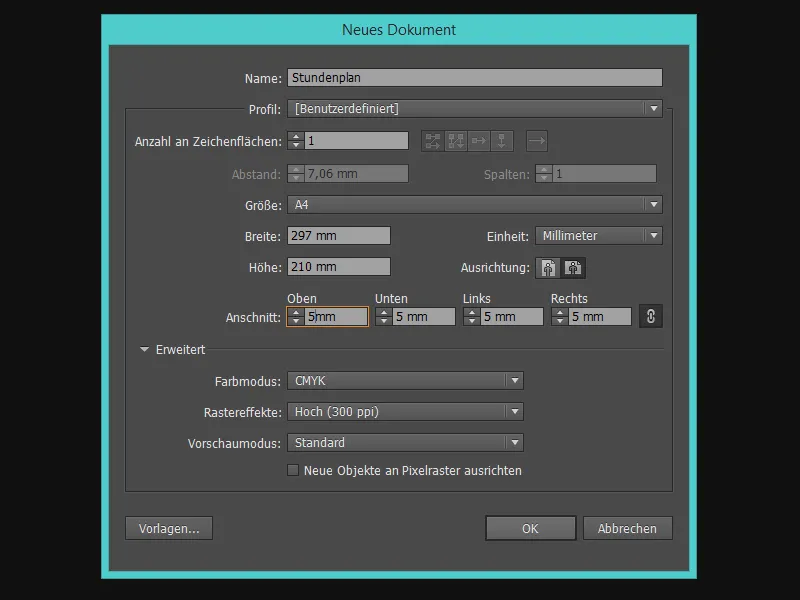
Task: Click the Anzahl an Zeichenflächen stepper arrows
Action: click(x=296, y=141)
